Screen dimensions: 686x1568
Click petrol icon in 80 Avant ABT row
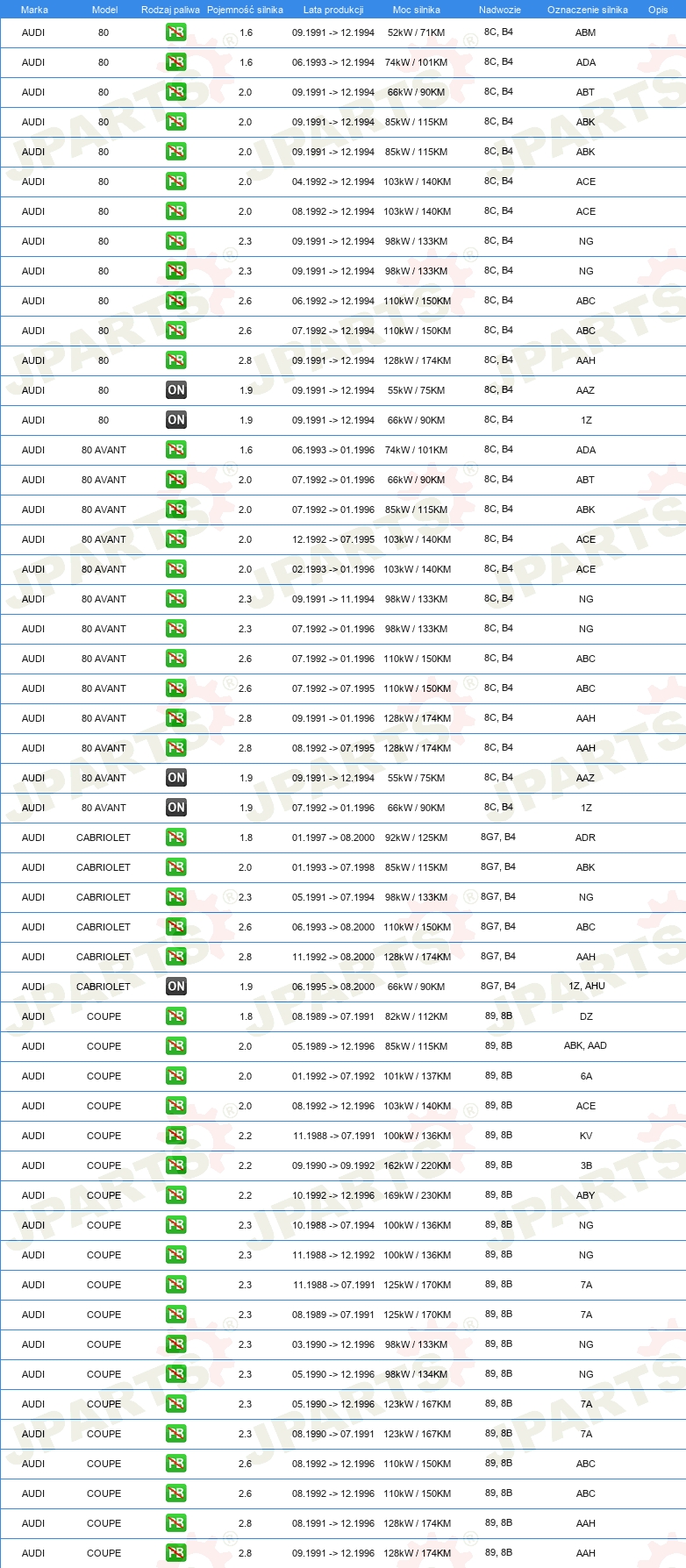point(176,480)
